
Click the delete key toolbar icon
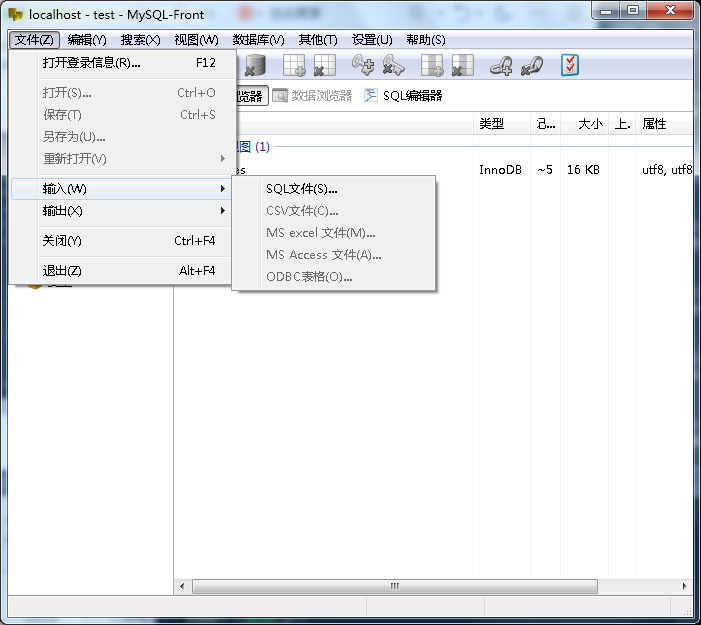[x=393, y=66]
